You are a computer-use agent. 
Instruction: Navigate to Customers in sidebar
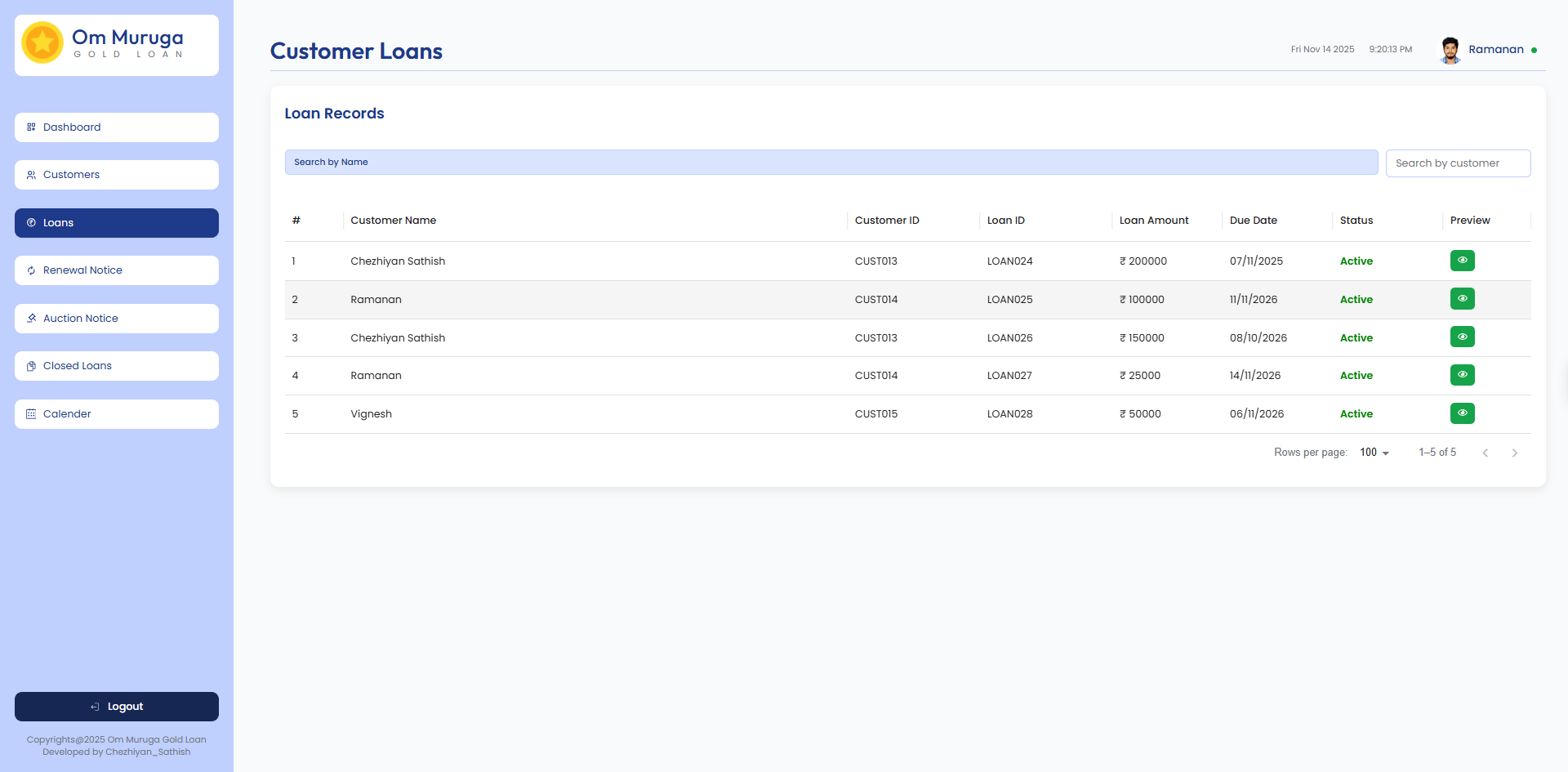116,175
